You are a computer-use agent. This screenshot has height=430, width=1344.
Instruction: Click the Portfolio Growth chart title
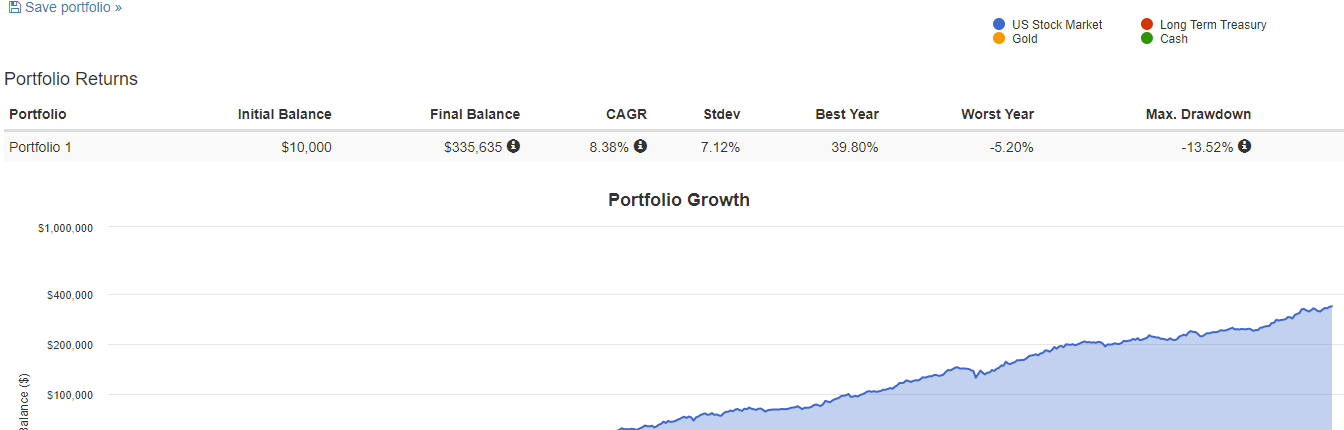(679, 200)
